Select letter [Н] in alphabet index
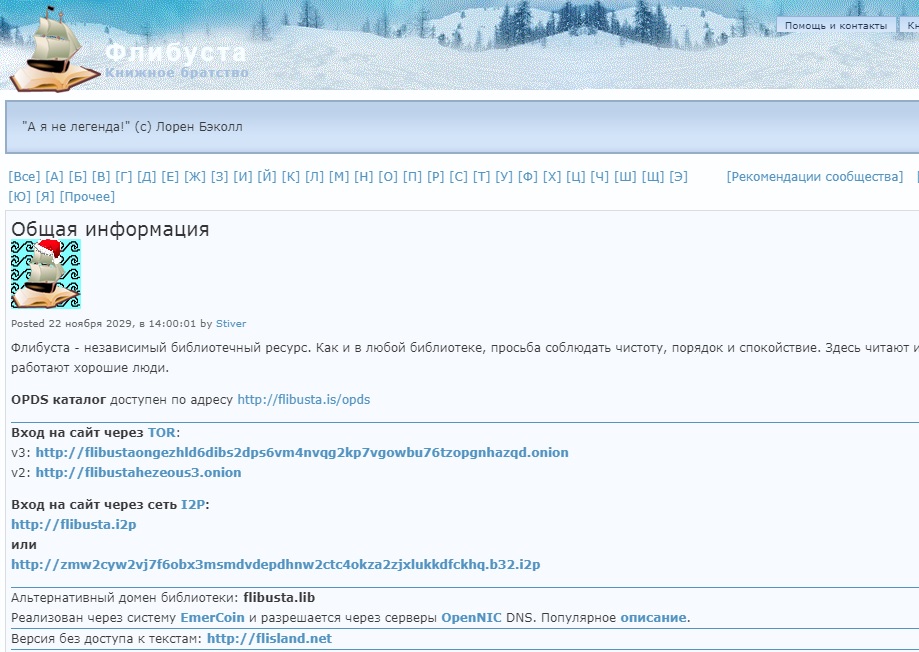 coord(363,176)
